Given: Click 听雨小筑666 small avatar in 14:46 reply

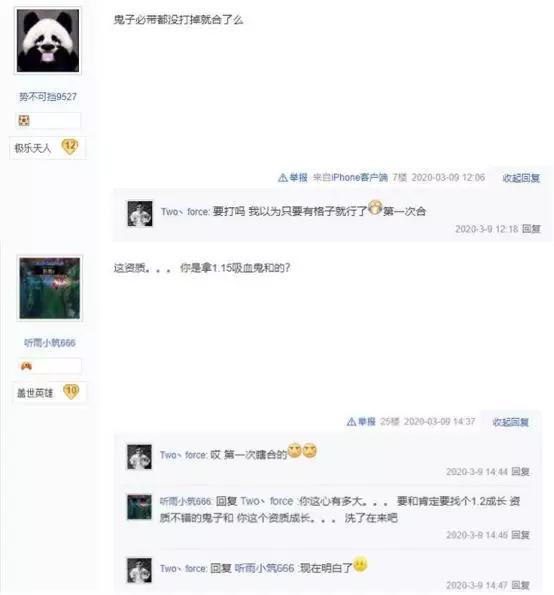Looking at the screenshot, I should point(139,507).
